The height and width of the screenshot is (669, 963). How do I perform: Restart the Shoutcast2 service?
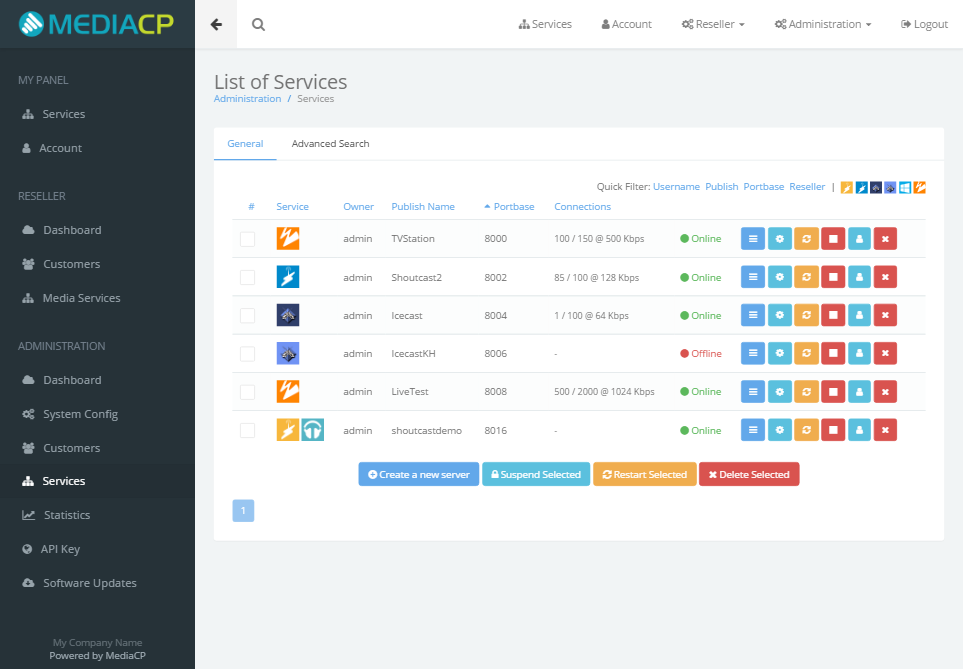click(806, 276)
